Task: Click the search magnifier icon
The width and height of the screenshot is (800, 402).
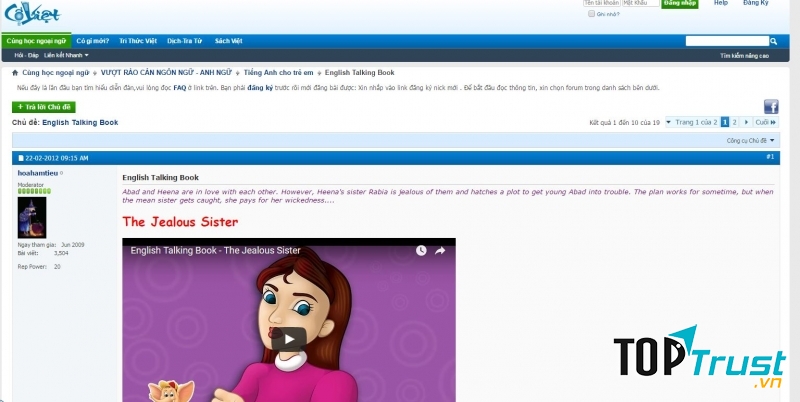Action: 773,41
